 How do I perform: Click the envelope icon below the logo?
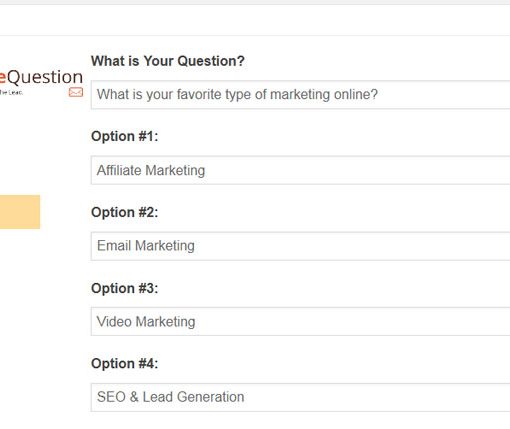click(x=76, y=92)
